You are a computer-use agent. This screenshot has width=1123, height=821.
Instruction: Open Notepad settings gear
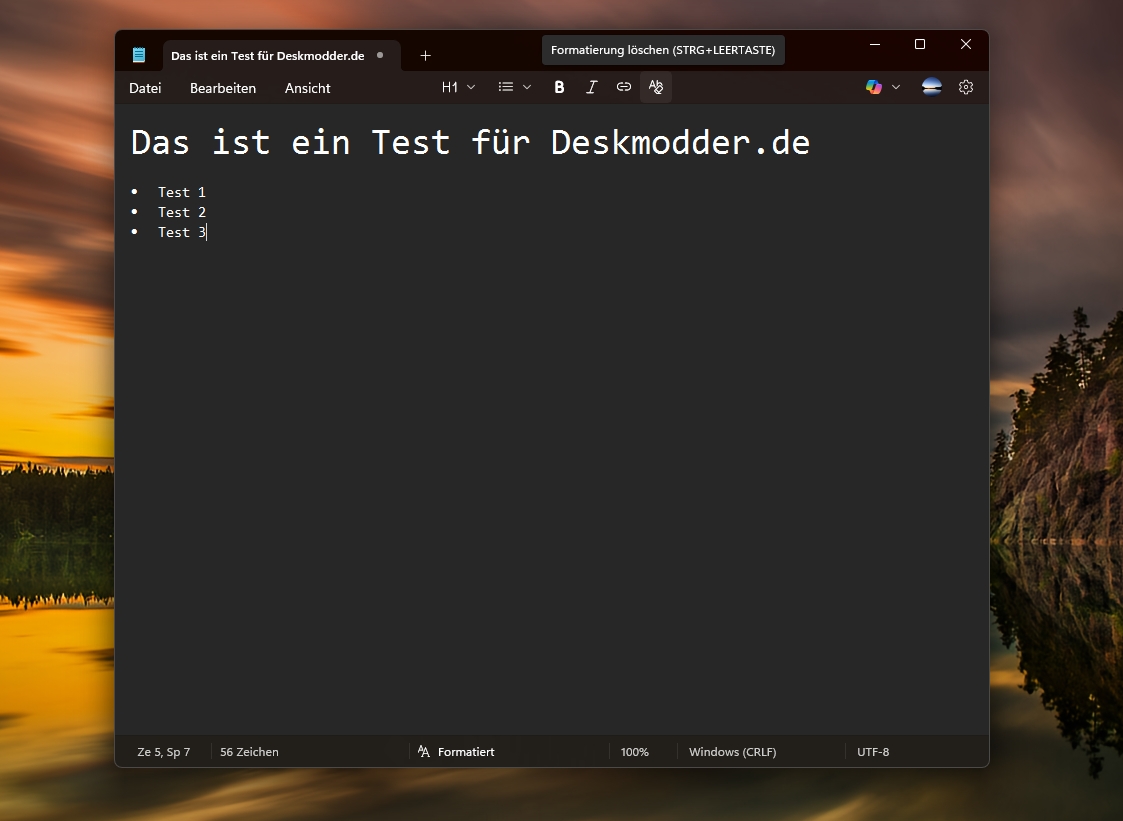[966, 87]
